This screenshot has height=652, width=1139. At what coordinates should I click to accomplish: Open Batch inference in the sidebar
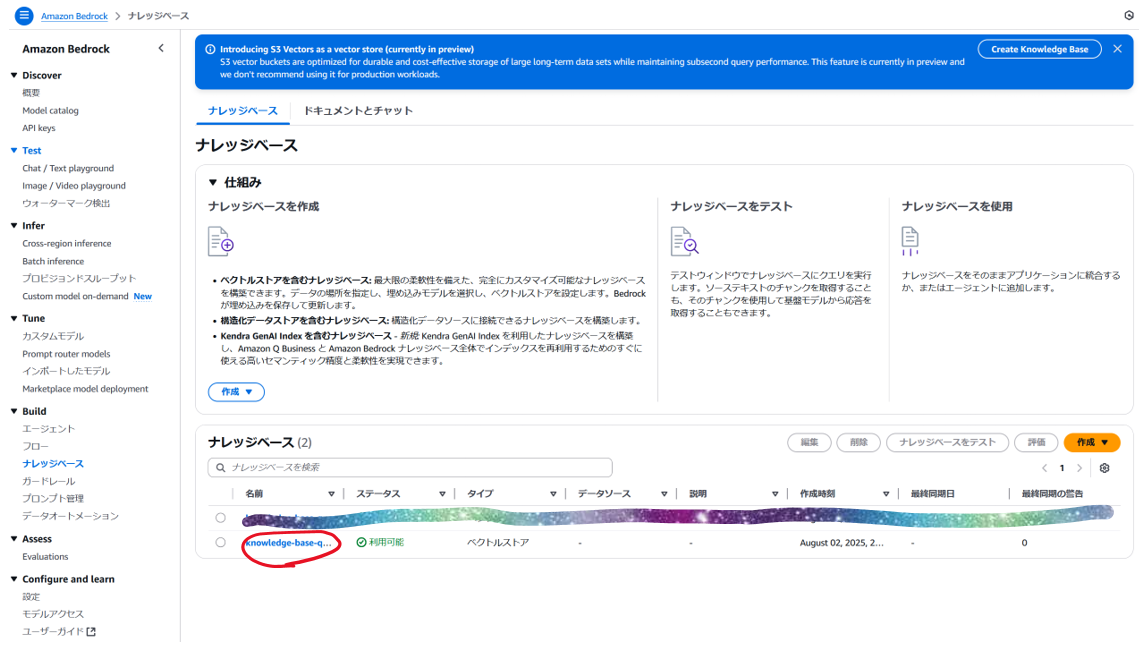53,261
